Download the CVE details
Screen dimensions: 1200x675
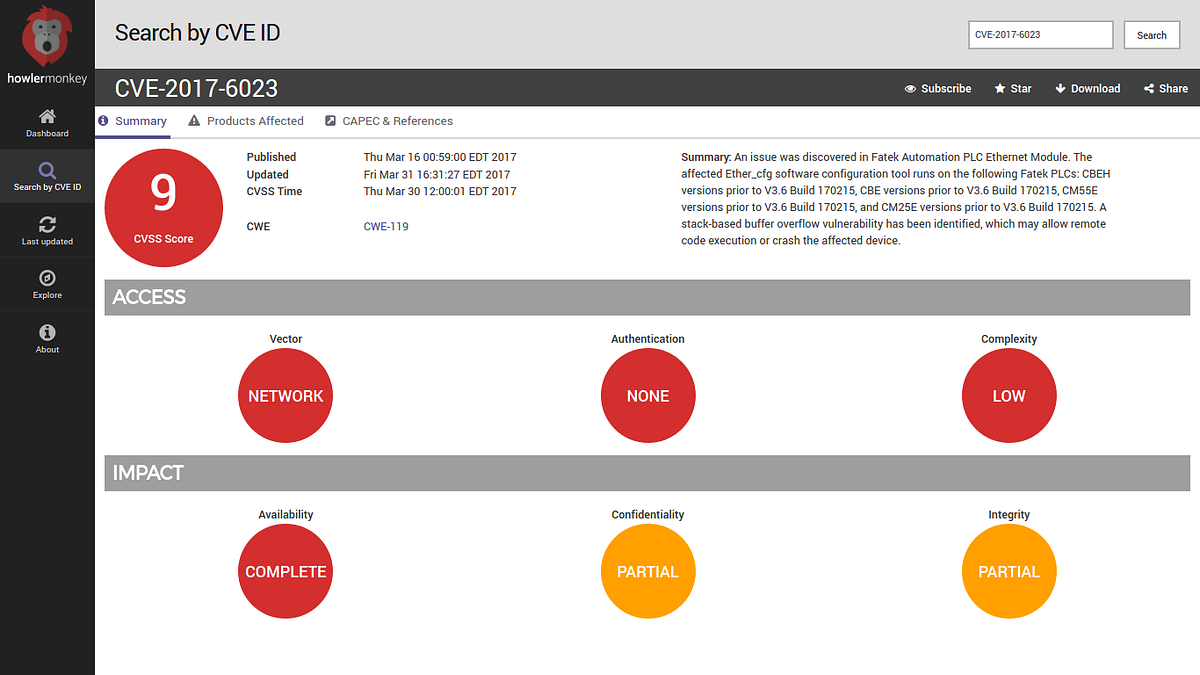click(1088, 88)
